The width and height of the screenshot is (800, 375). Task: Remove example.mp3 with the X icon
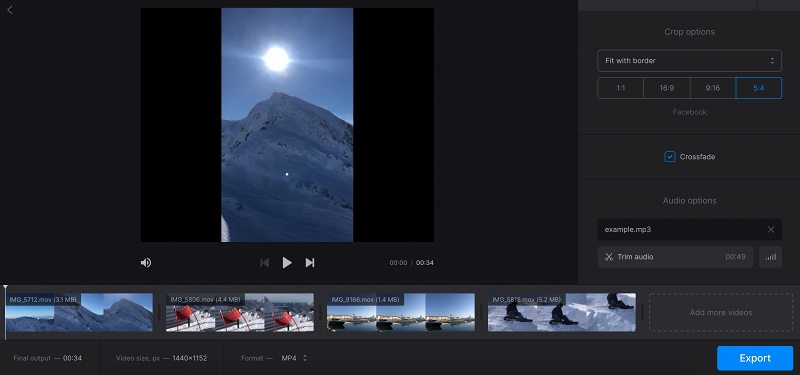771,230
